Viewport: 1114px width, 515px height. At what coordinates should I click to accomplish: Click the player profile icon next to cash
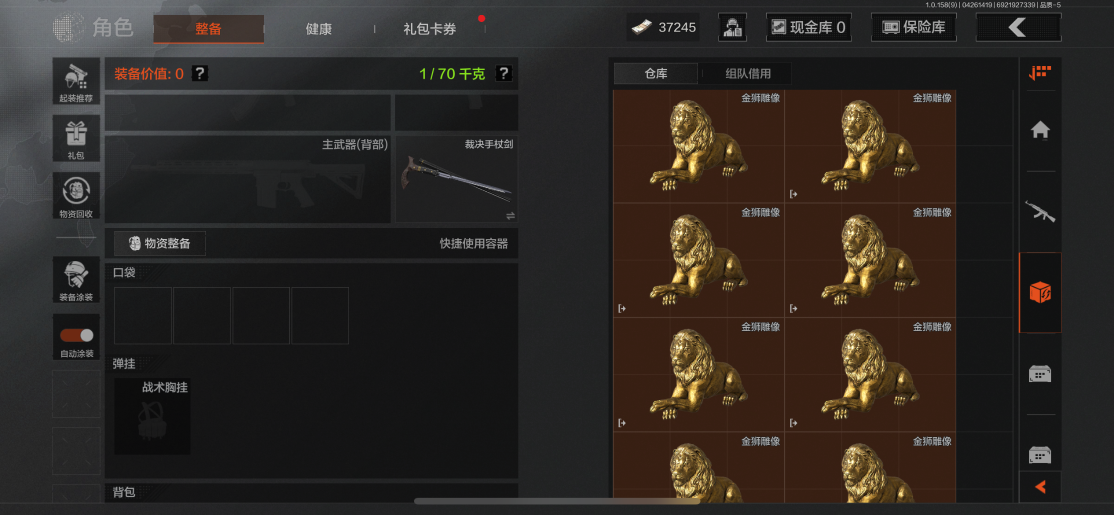click(732, 28)
